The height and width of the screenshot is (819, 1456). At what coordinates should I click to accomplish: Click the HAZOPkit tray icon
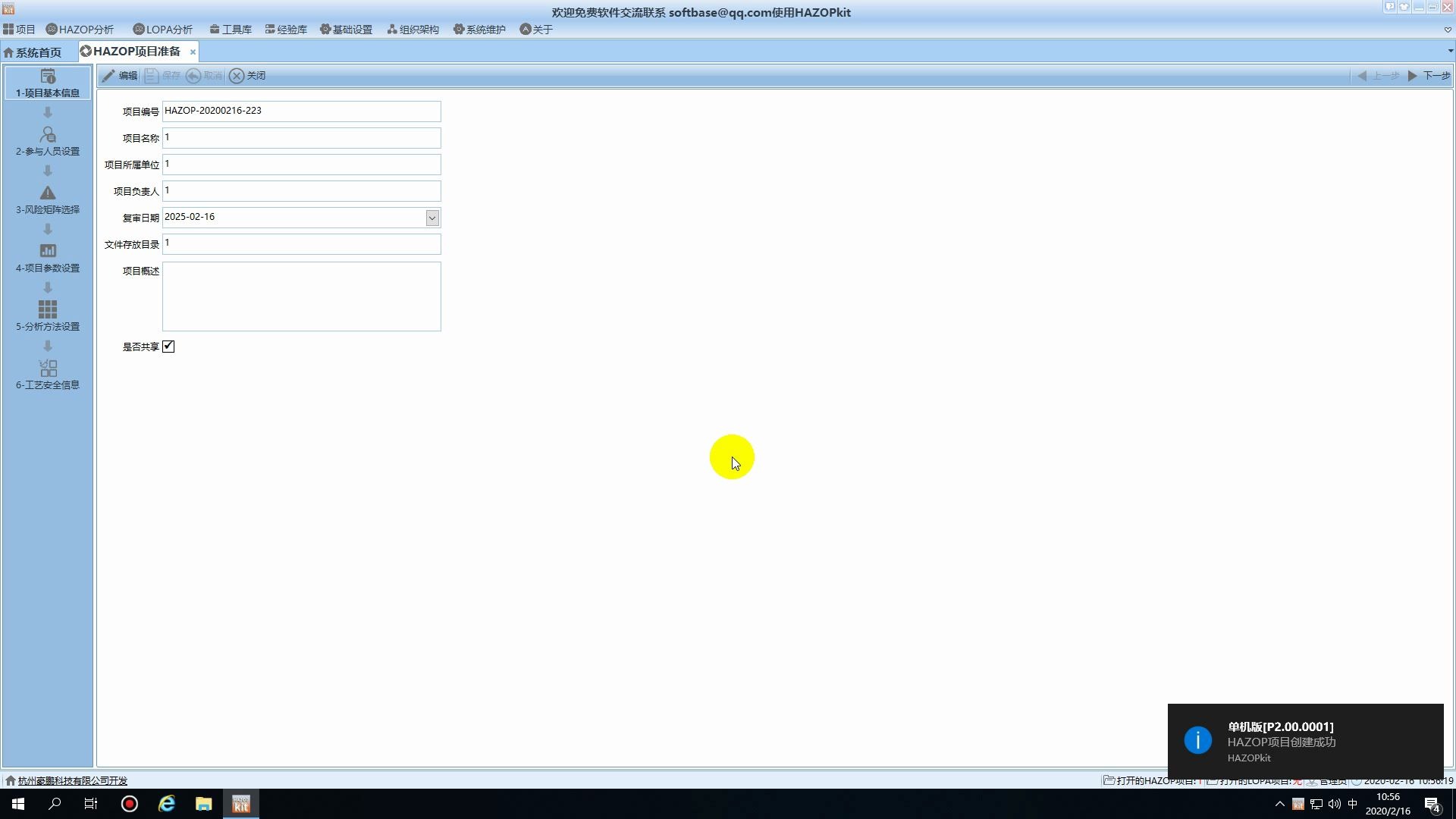click(1298, 804)
